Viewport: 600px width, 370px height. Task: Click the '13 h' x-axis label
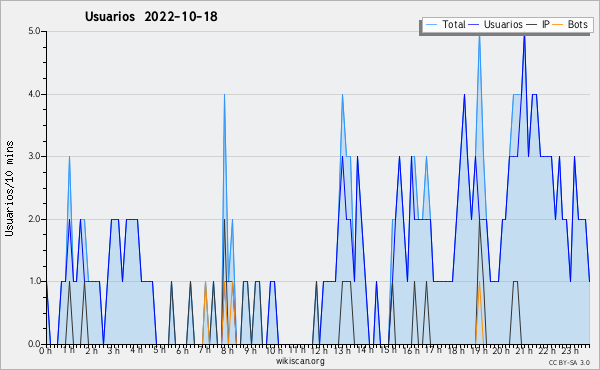[x=342, y=351]
